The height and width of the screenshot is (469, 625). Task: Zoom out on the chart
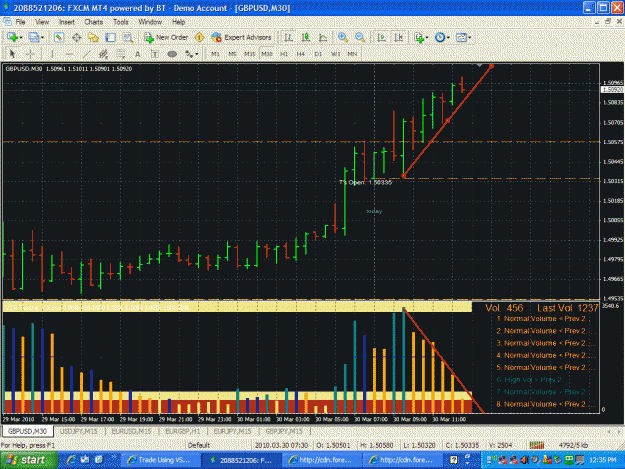[360, 37]
